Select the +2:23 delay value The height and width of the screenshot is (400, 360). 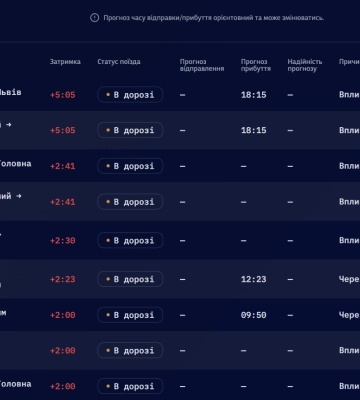[x=63, y=279]
